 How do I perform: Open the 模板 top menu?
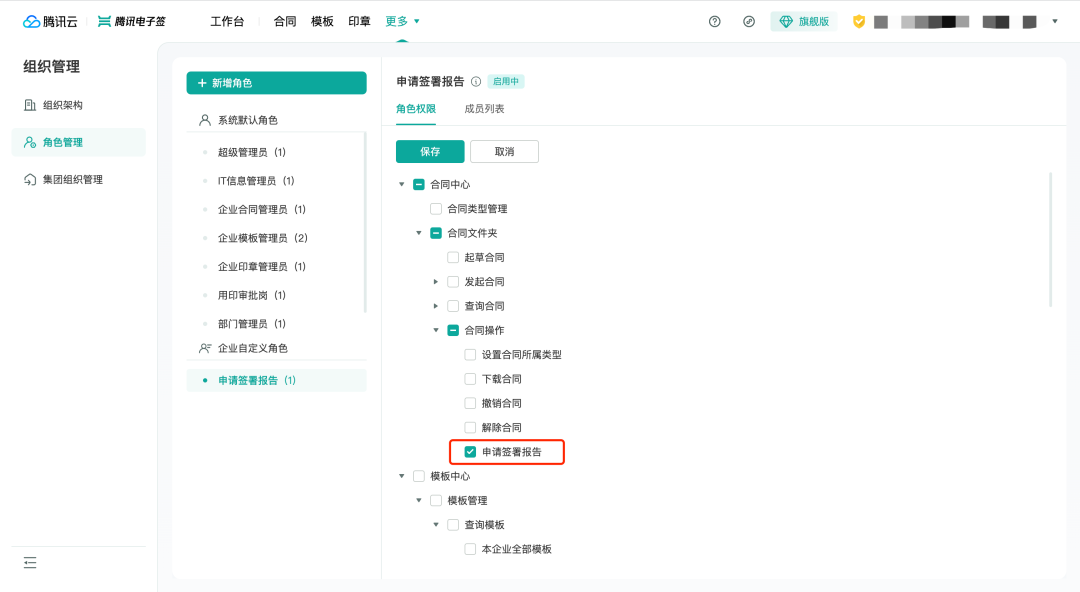click(322, 21)
